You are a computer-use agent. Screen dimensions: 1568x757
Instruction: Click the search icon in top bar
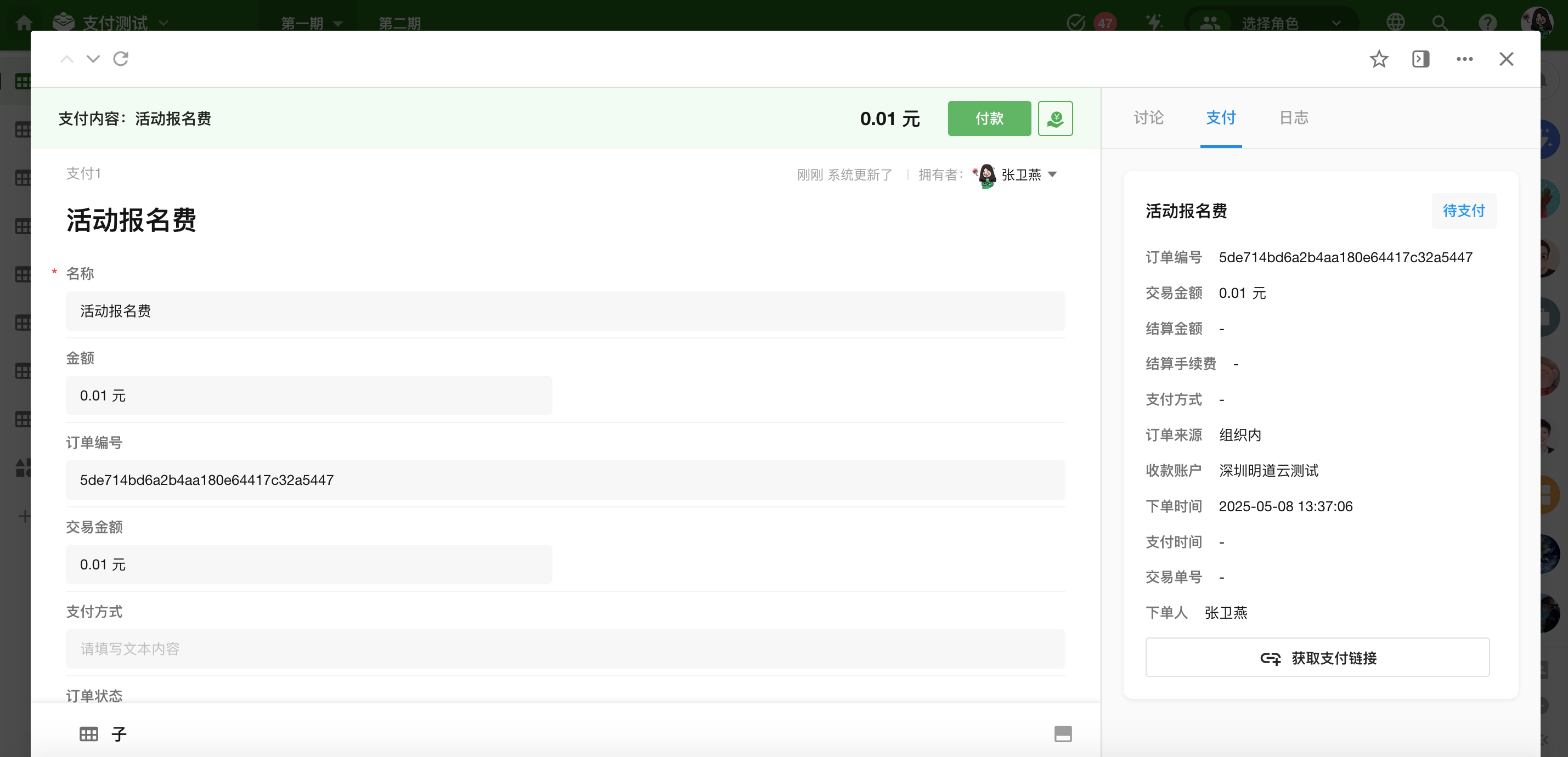(1440, 23)
